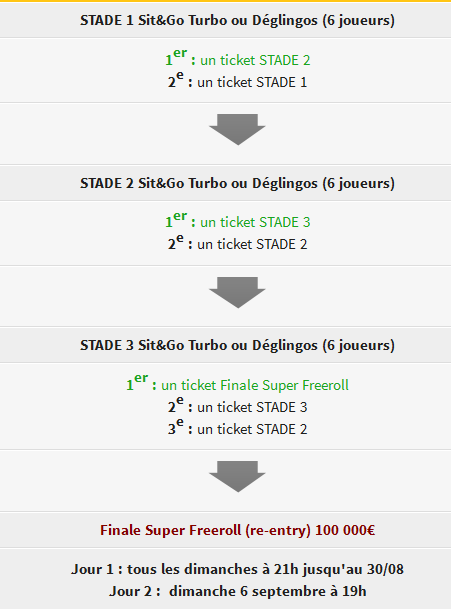The image size is (451, 609).
Task: Select the STADE 3 Sit&Go header
Action: coord(237,345)
